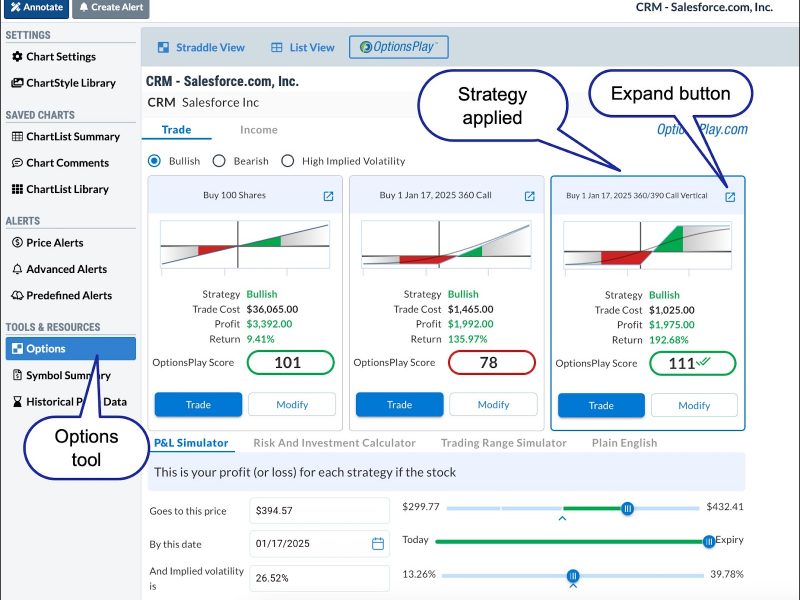Click the ChartList Library grid icon

tap(17, 189)
